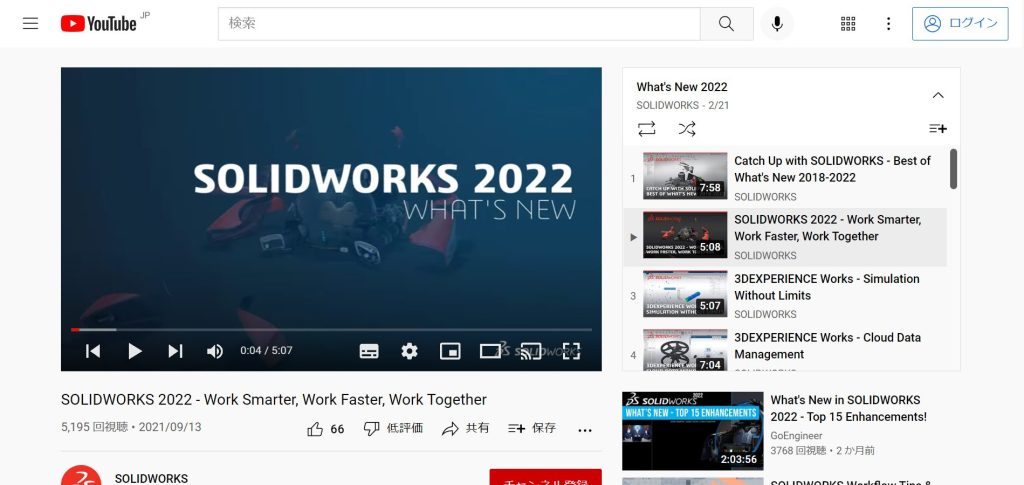The width and height of the screenshot is (1024, 485).
Task: Click the ログイン sign-in button
Action: pos(959,23)
